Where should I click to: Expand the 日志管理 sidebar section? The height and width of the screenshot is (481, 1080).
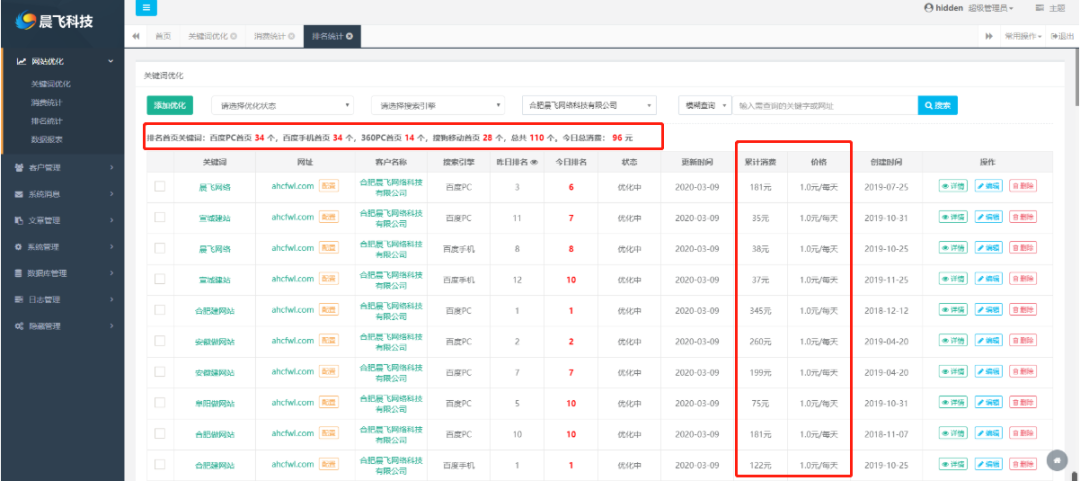[x=62, y=299]
